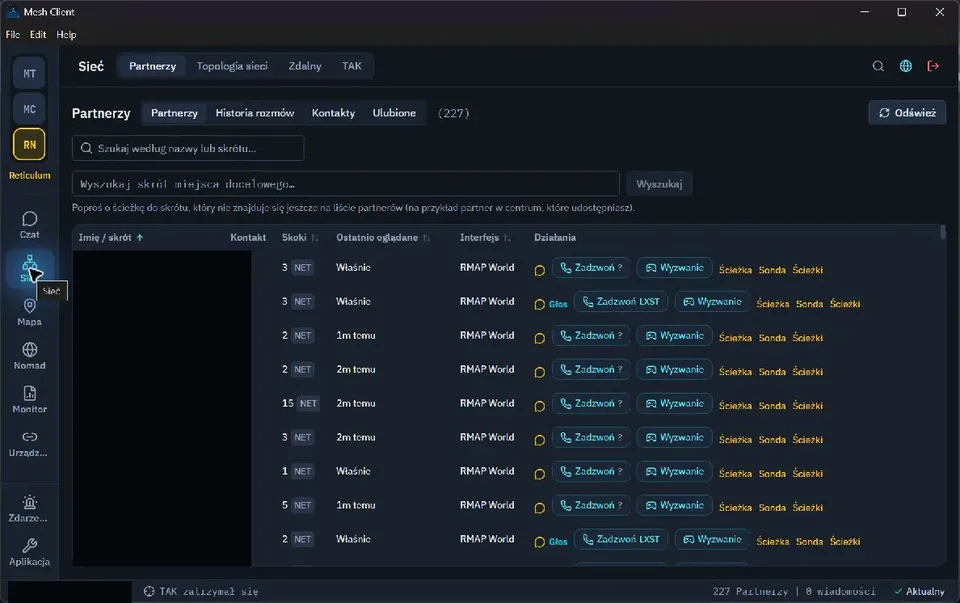Go to the Nomad section
960x603 pixels.
pos(29,356)
